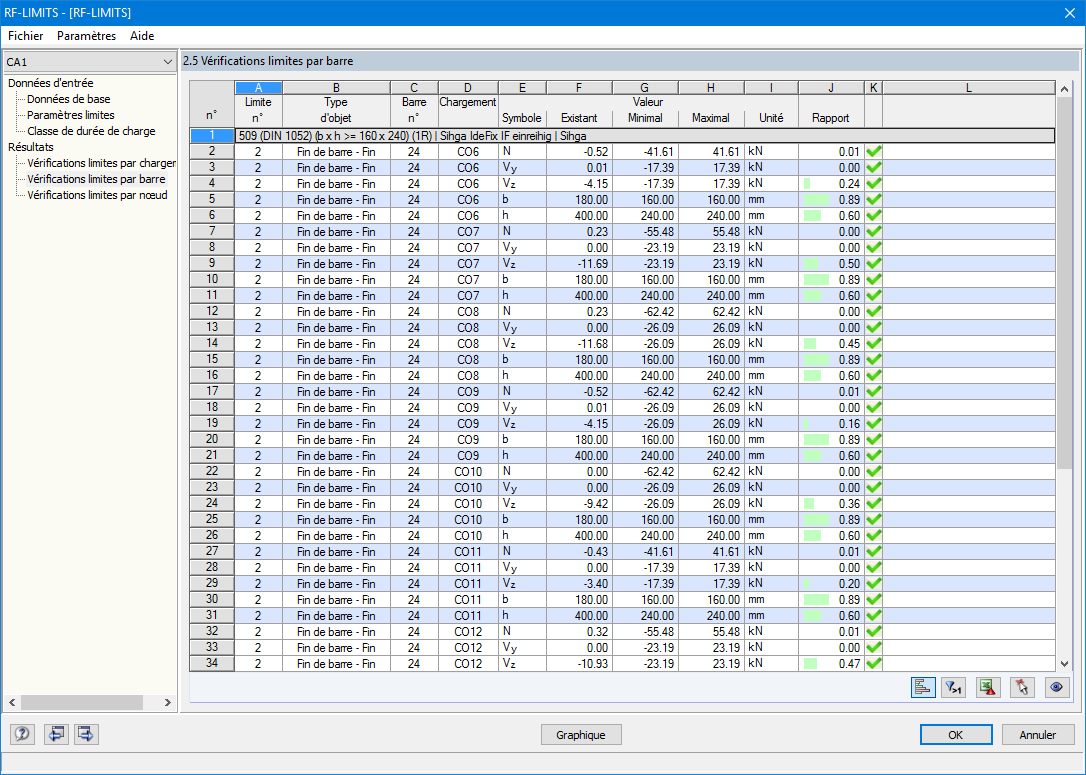Click symbol Vz in row 14
The height and width of the screenshot is (775, 1086).
[522, 344]
